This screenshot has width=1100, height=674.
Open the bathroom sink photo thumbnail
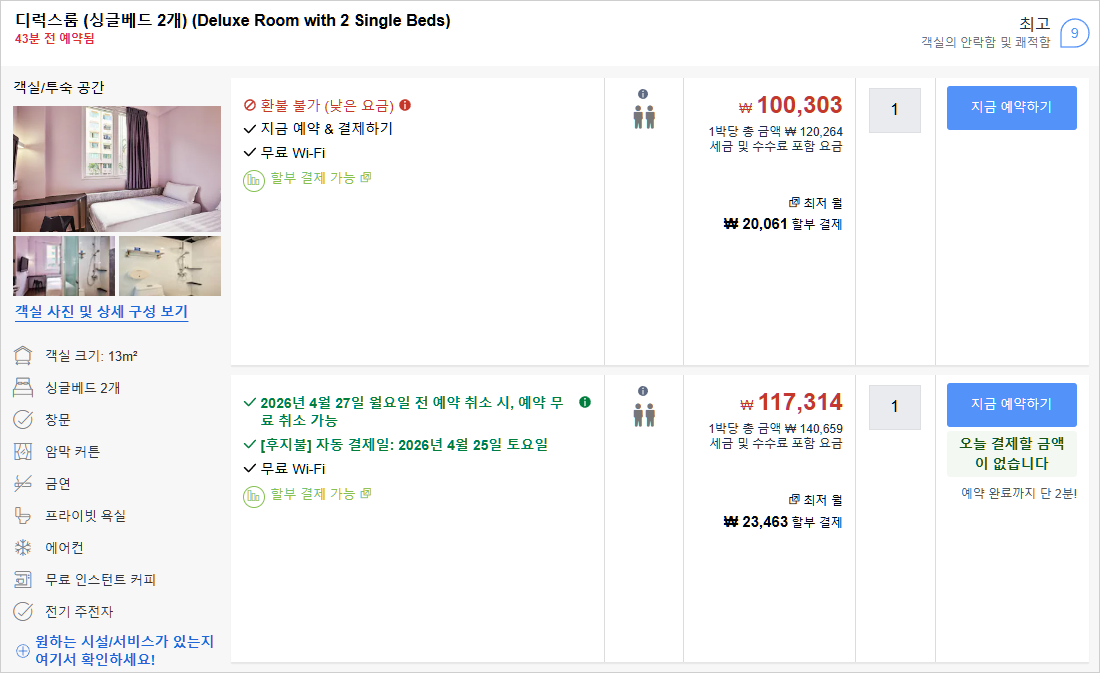pos(170,266)
